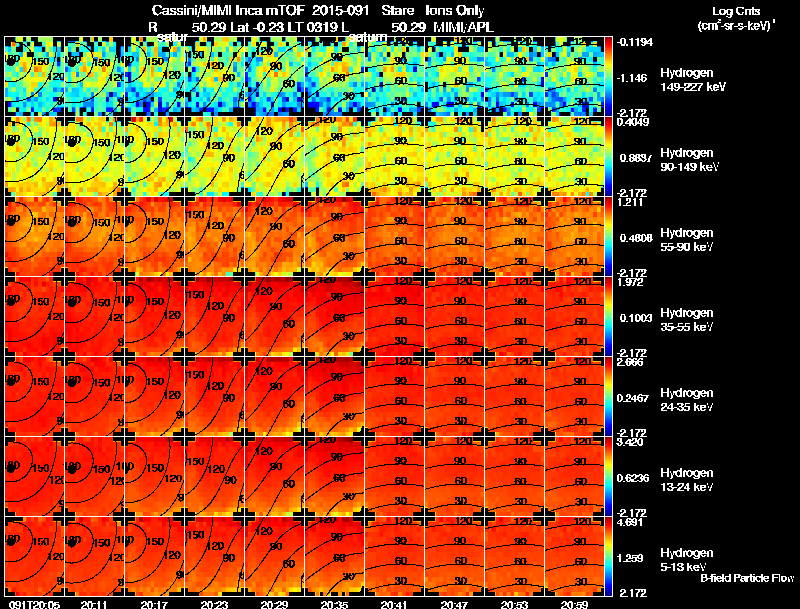This screenshot has height=609, width=800.
Task: Select the 0.6236 colorbar value
Action: pyautogui.click(x=635, y=478)
